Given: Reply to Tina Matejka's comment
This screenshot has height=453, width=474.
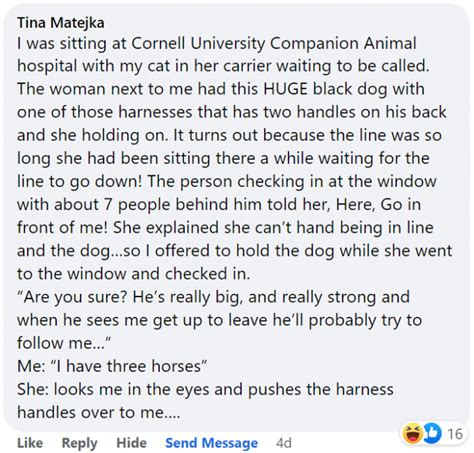Looking at the screenshot, I should tap(80, 443).
